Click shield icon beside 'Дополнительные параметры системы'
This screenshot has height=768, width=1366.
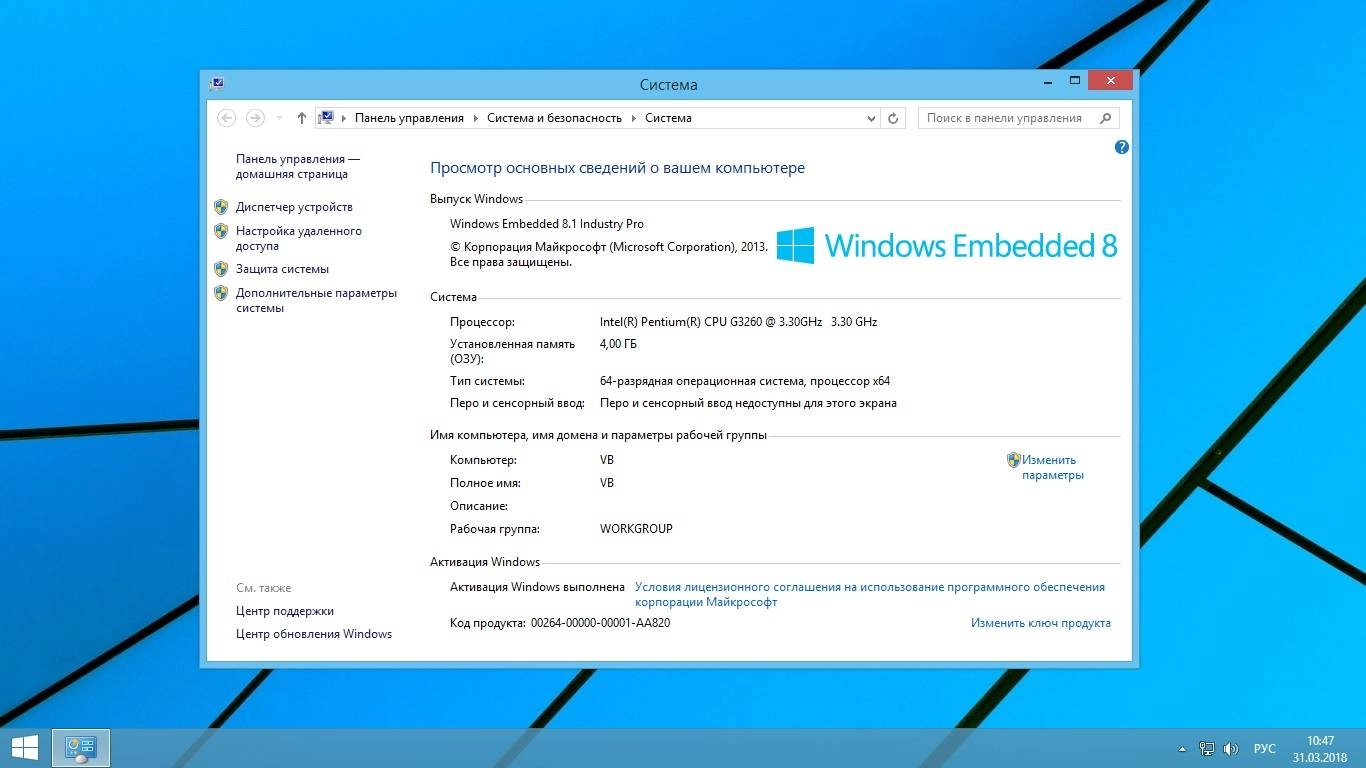[221, 293]
